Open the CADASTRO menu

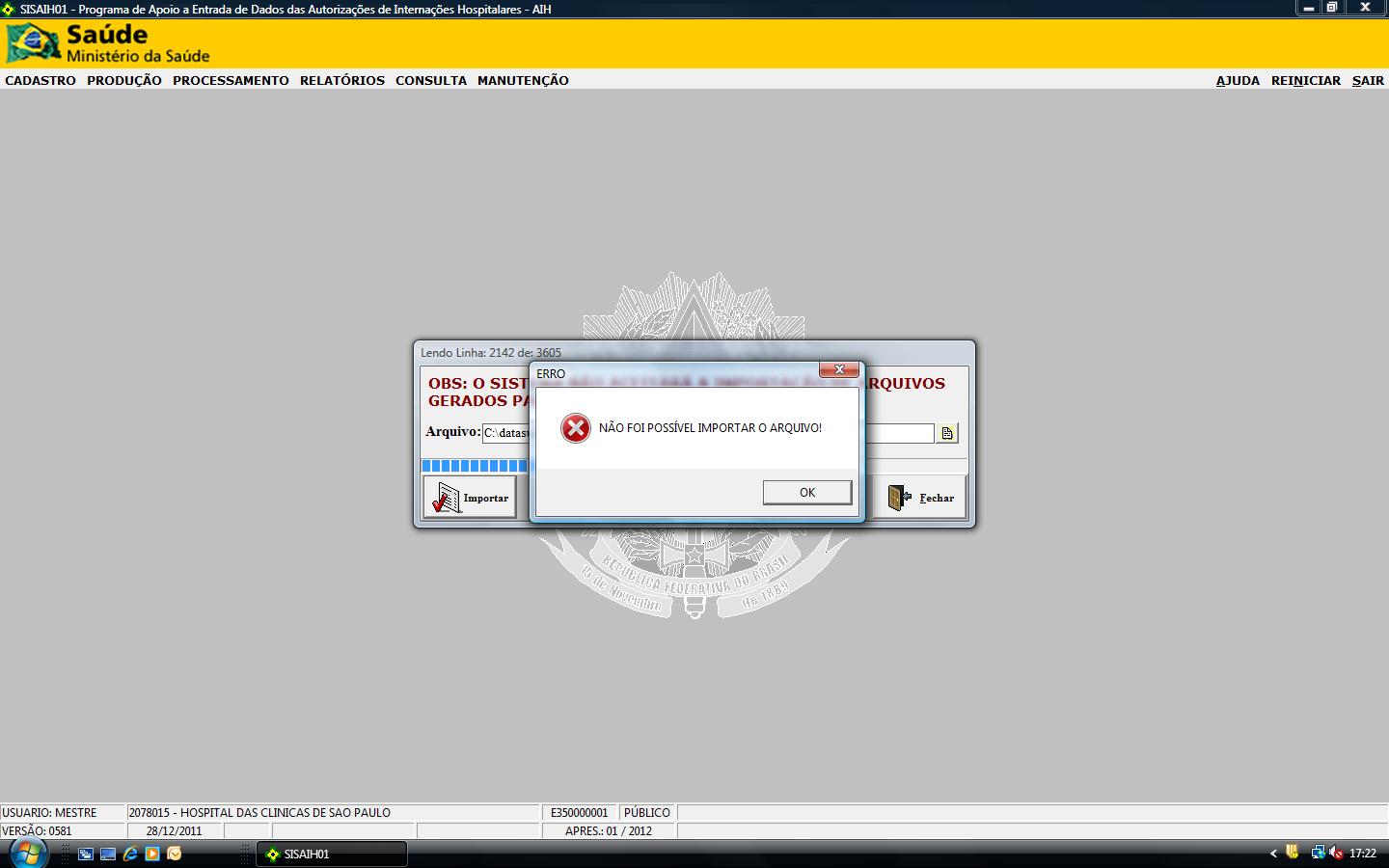point(41,80)
